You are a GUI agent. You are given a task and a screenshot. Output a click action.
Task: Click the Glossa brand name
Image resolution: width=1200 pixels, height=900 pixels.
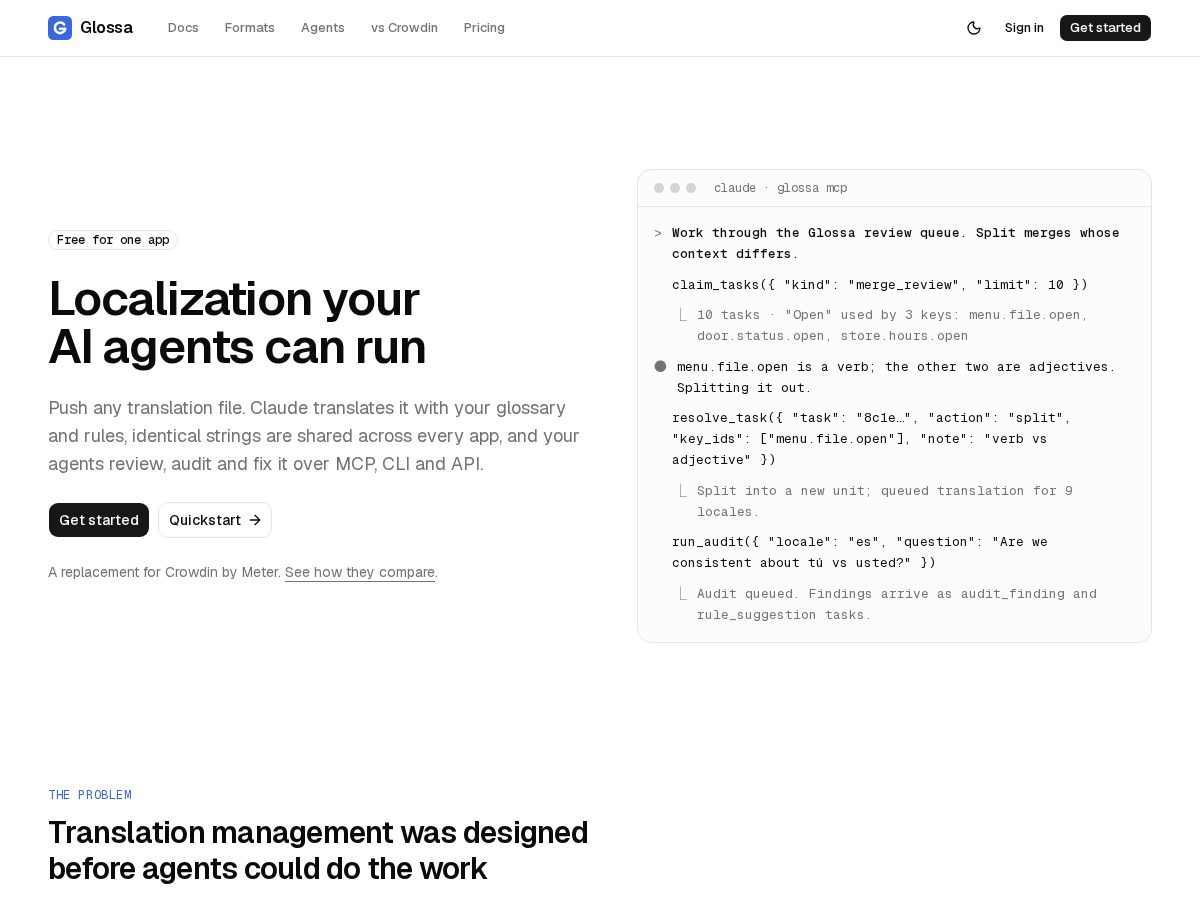point(106,28)
